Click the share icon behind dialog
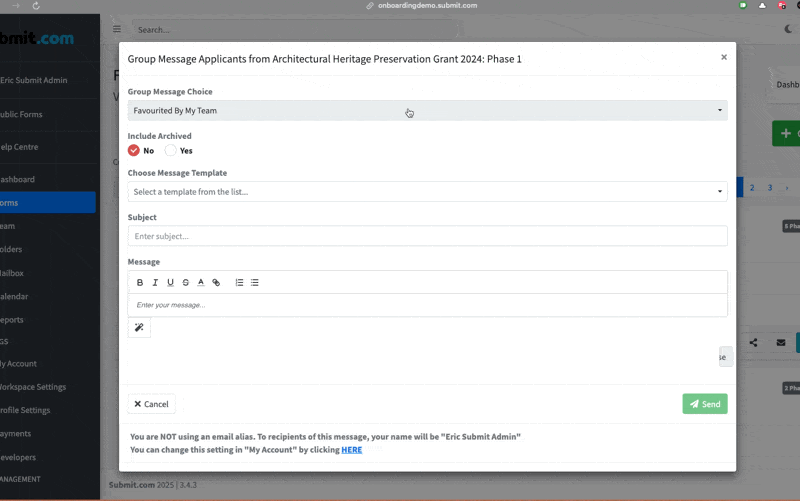 tap(754, 343)
